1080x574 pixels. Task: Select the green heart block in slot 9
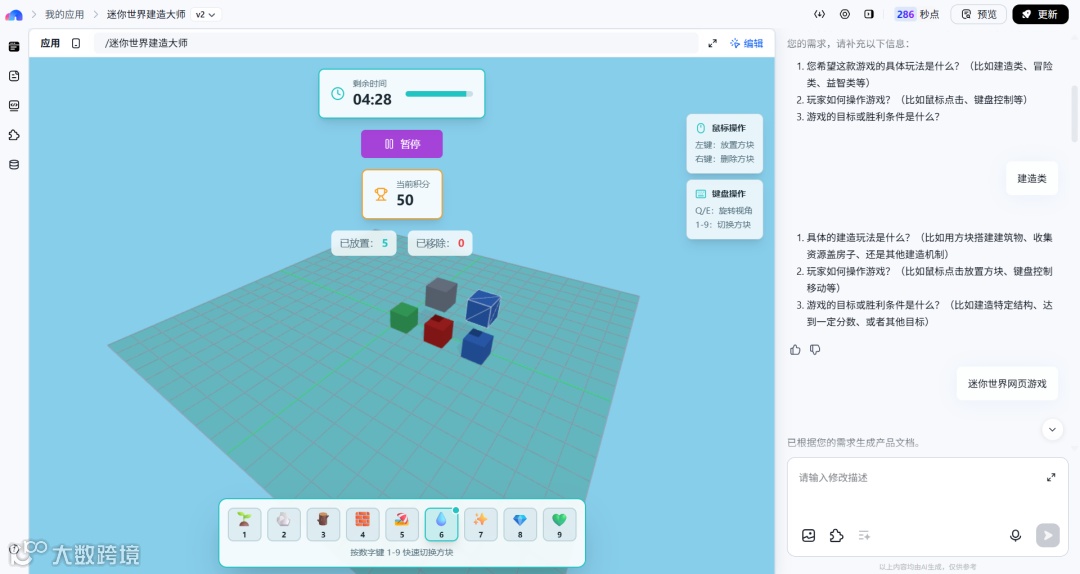click(559, 524)
